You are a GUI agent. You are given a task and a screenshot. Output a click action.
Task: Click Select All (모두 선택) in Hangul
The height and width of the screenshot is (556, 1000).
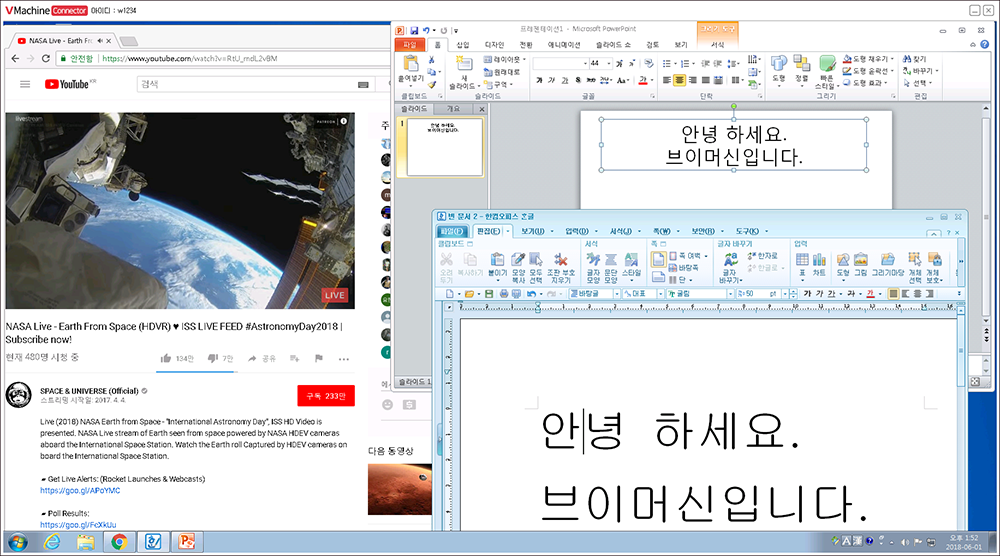tap(536, 267)
